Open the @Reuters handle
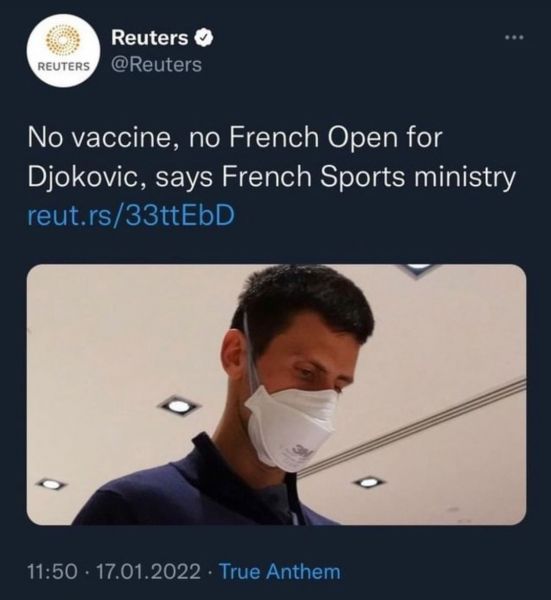This screenshot has width=551, height=600. coord(156,64)
